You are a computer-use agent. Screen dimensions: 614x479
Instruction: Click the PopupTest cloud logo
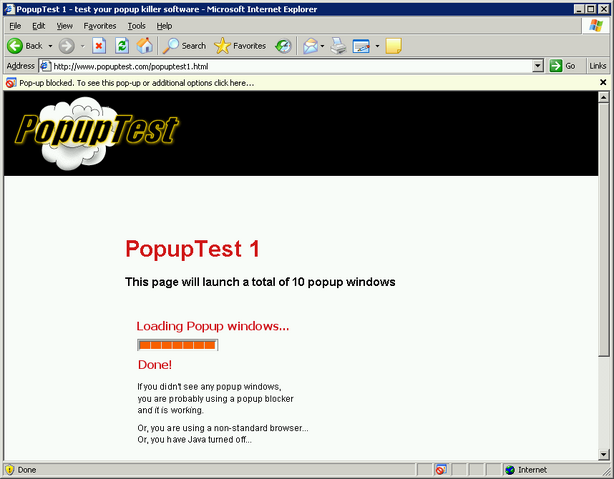tap(96, 133)
